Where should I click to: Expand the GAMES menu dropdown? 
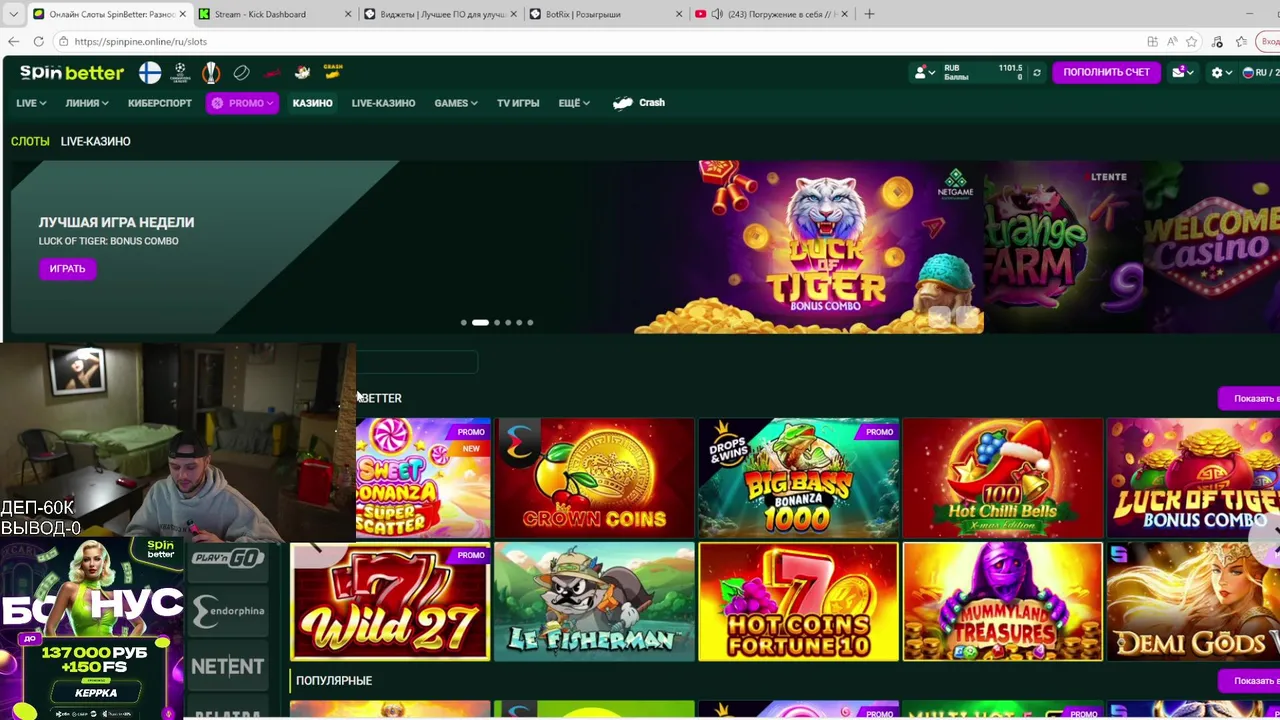[x=455, y=103]
